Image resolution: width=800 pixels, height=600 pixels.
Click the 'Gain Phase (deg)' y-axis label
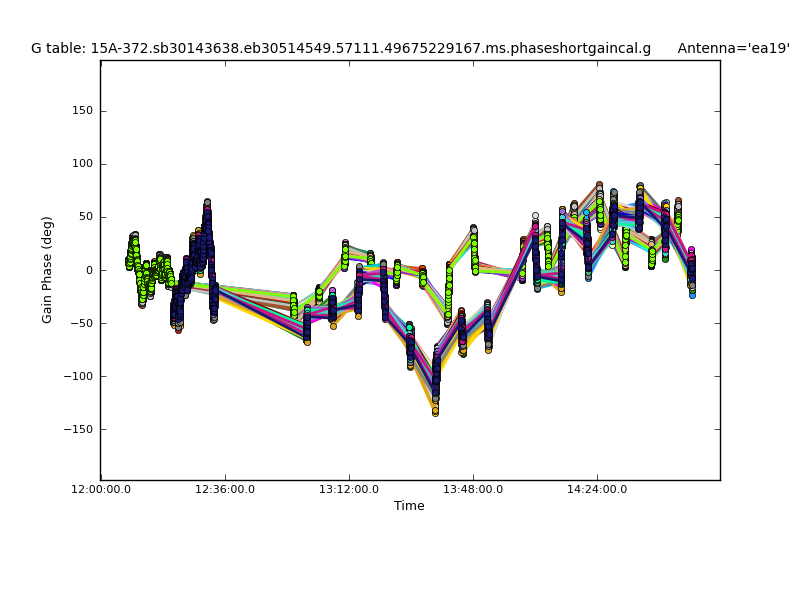[x=47, y=270]
